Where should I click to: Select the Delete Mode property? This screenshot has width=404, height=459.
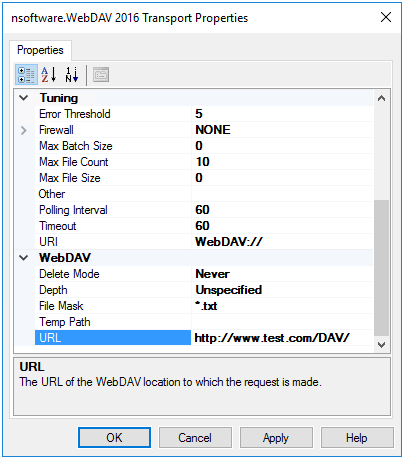pyautogui.click(x=113, y=274)
